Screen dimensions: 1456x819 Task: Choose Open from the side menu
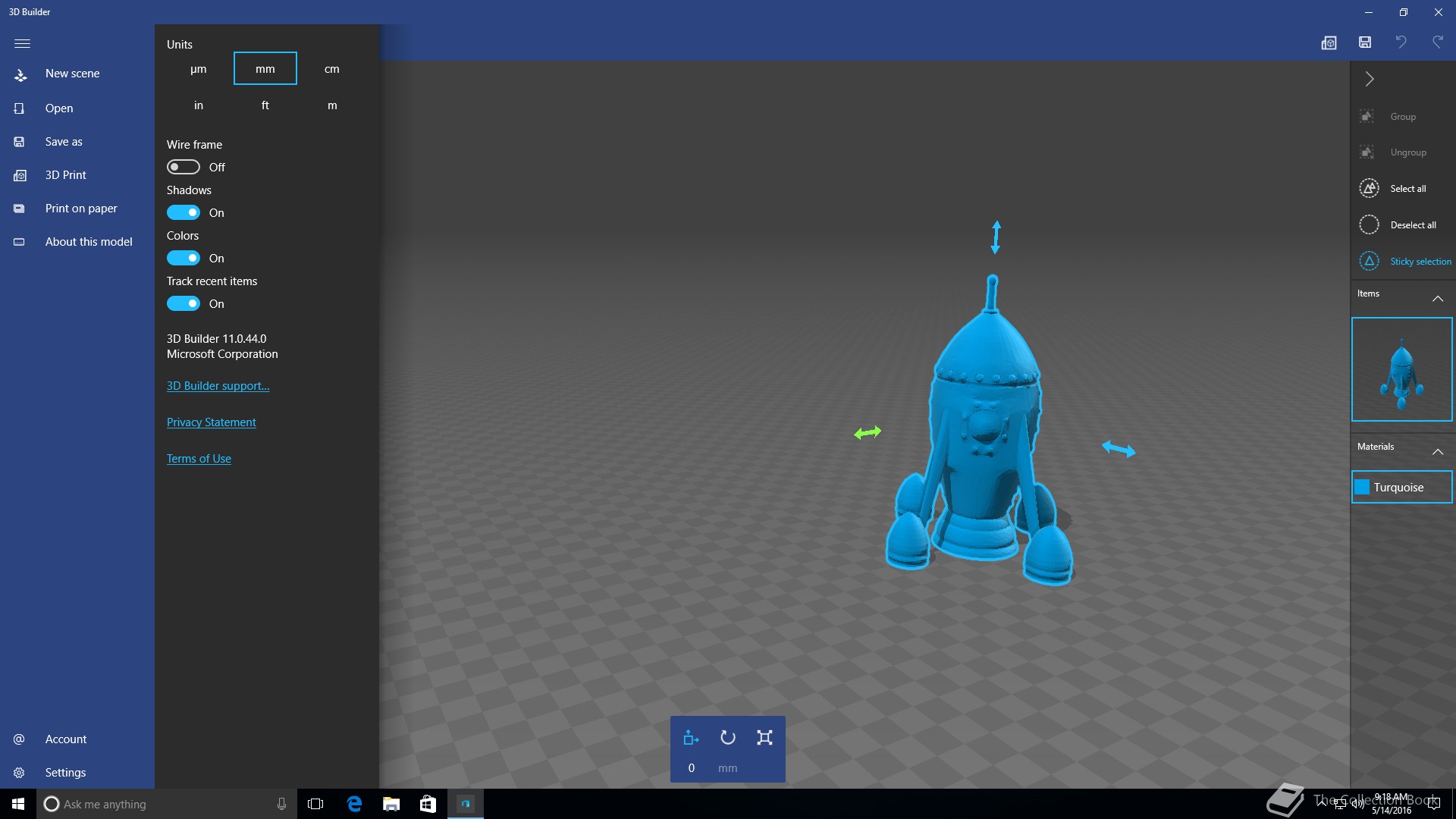(x=77, y=108)
